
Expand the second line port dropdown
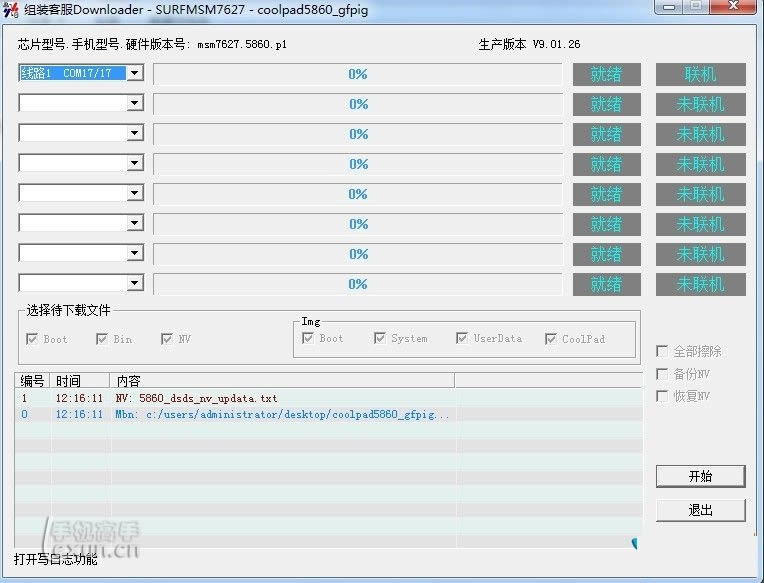pos(135,103)
